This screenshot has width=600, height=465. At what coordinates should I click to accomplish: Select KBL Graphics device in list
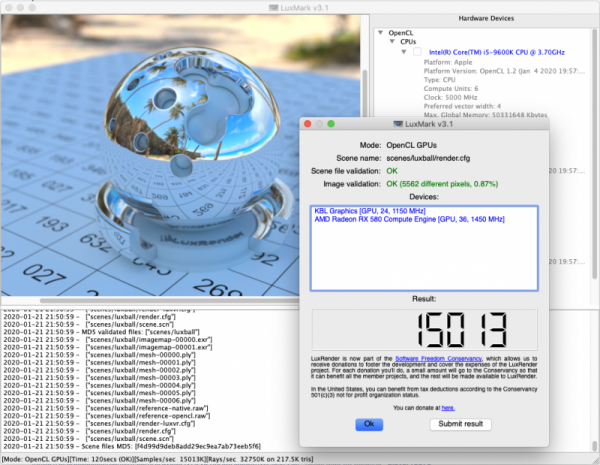point(370,211)
